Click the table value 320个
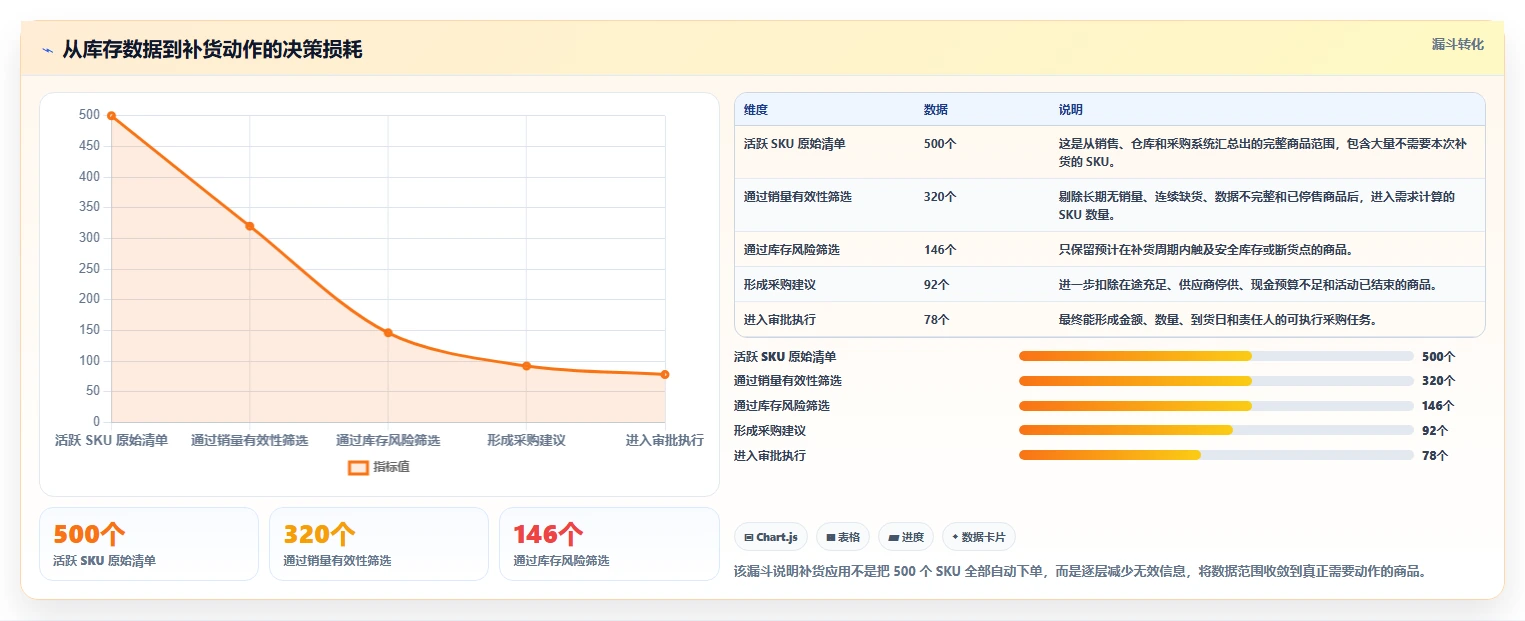The height and width of the screenshot is (621, 1525). pos(940,197)
